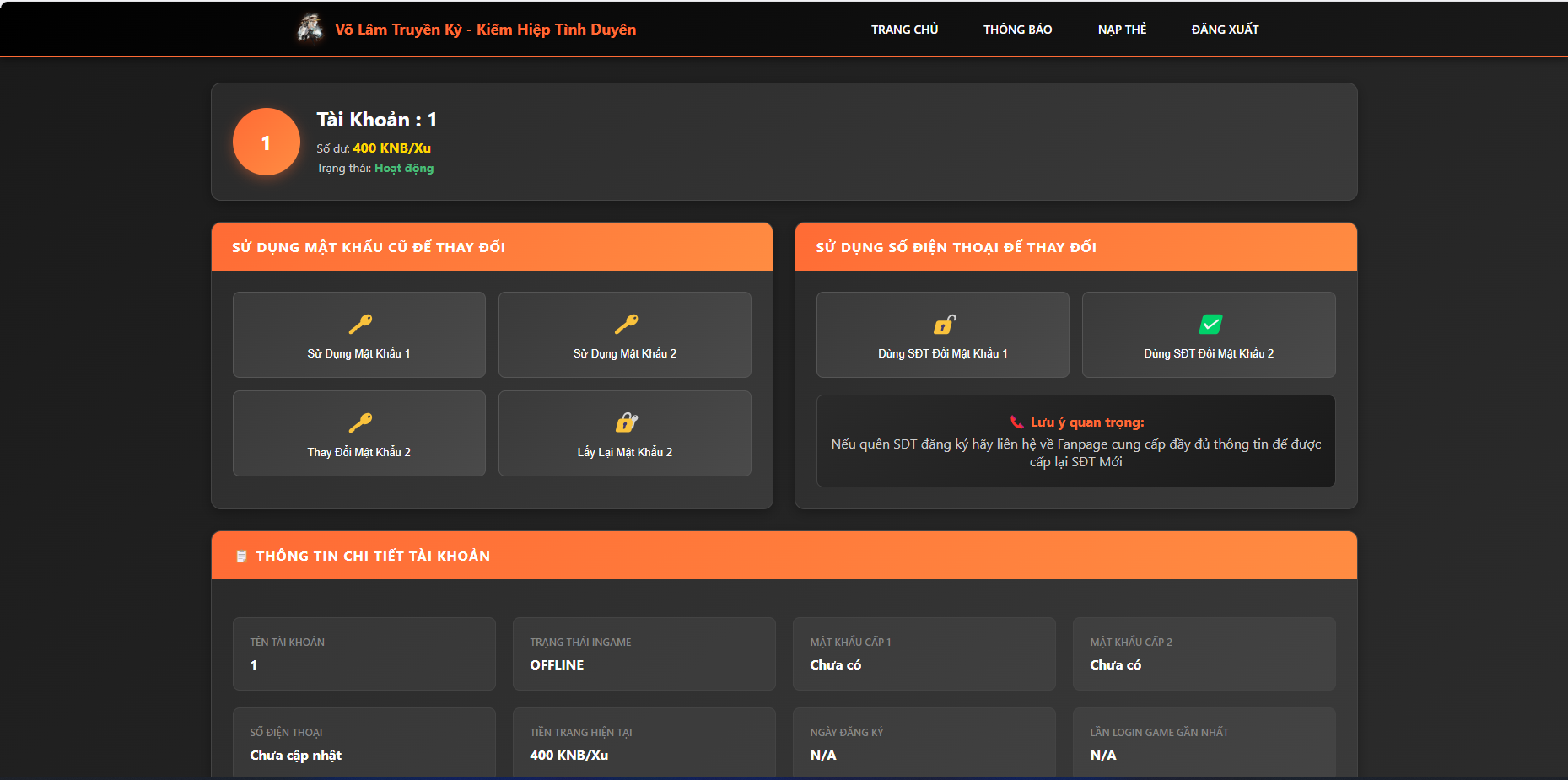
Task: Click the key icon above Thay Đổi Mật Khẩu 2
Action: 360,423
